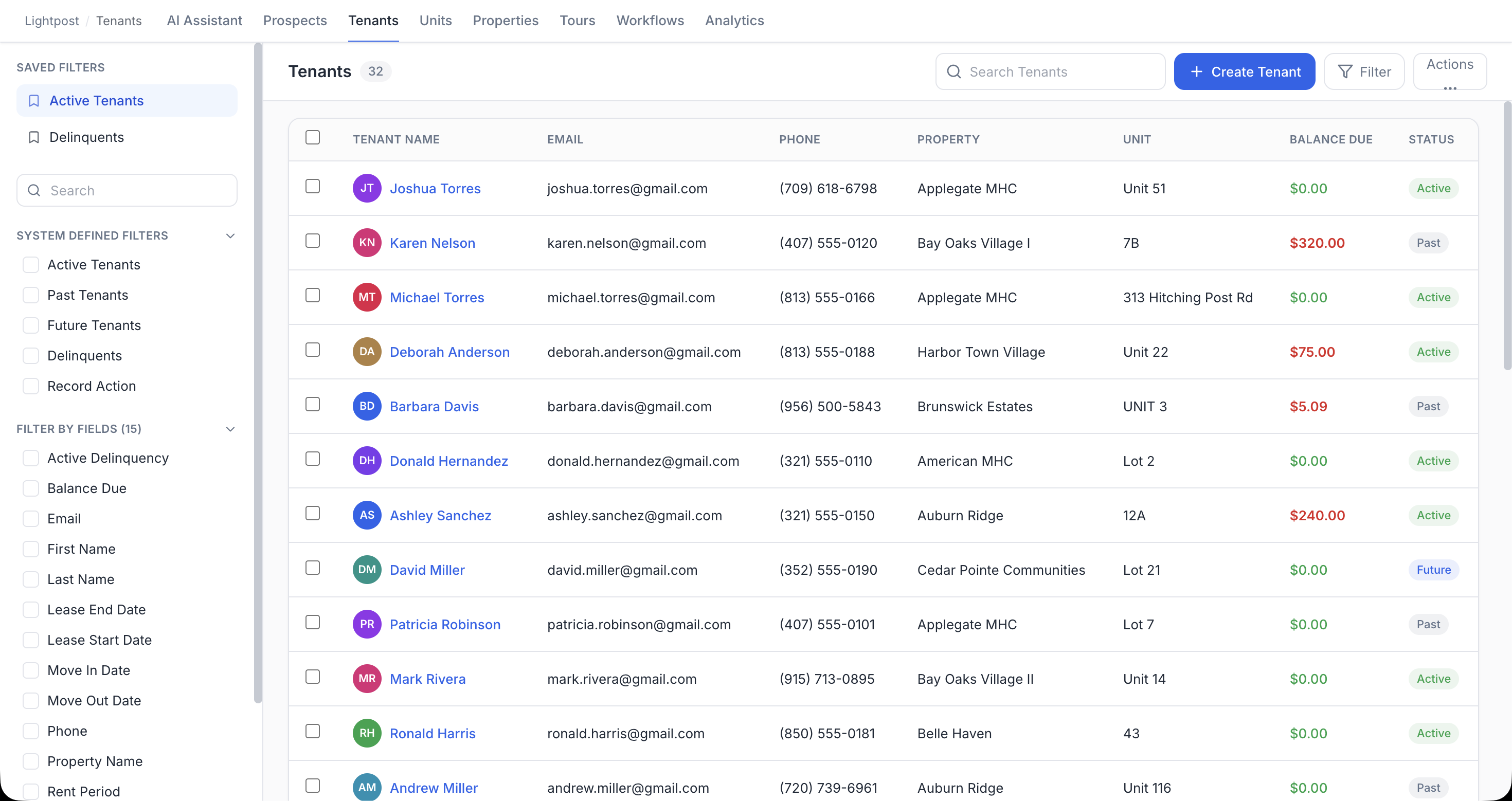Select the checkbox for Ronald Harris row
Image resolution: width=1512 pixels, height=801 pixels.
point(313,731)
